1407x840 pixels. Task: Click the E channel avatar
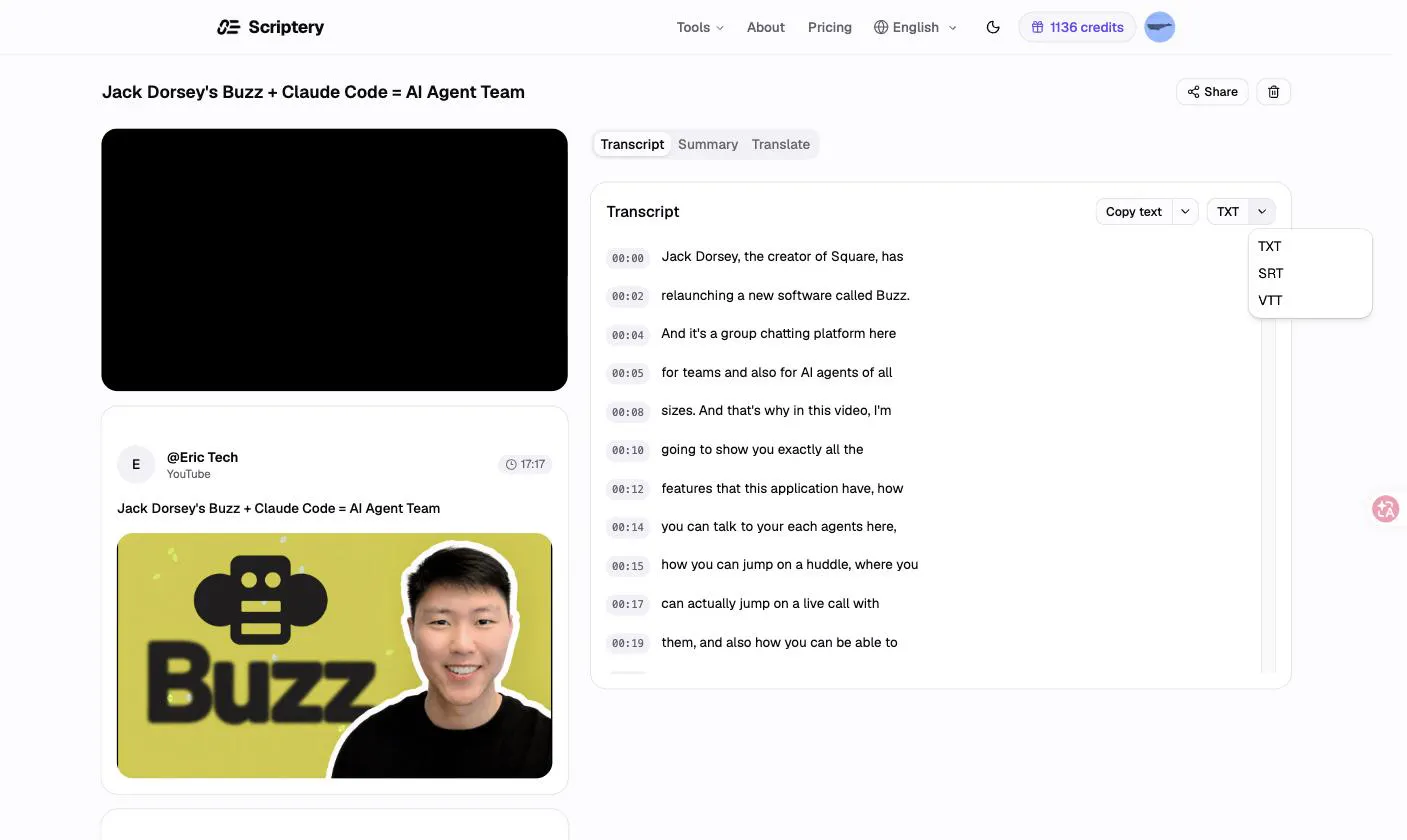(136, 464)
